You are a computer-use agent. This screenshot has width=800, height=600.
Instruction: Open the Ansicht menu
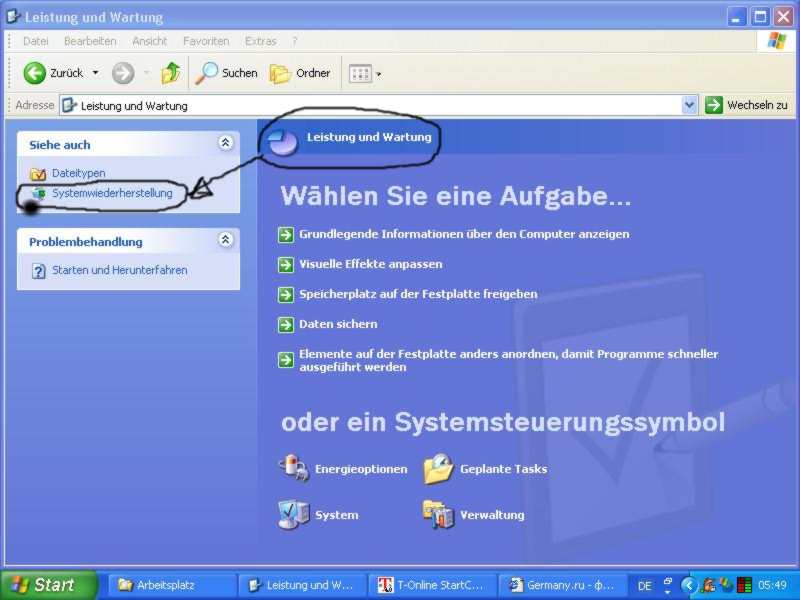pos(149,41)
